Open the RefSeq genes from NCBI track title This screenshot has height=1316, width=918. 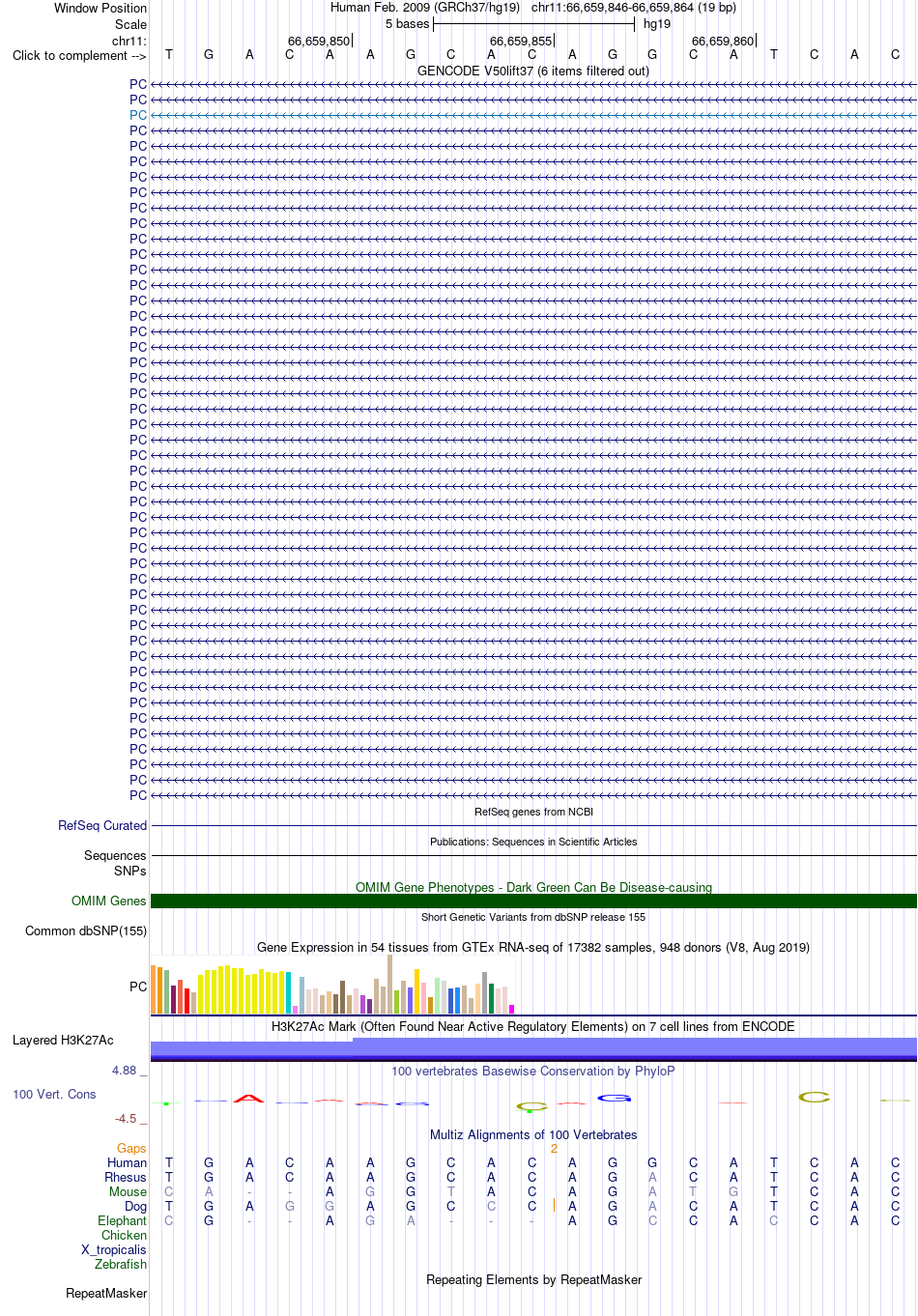[533, 812]
